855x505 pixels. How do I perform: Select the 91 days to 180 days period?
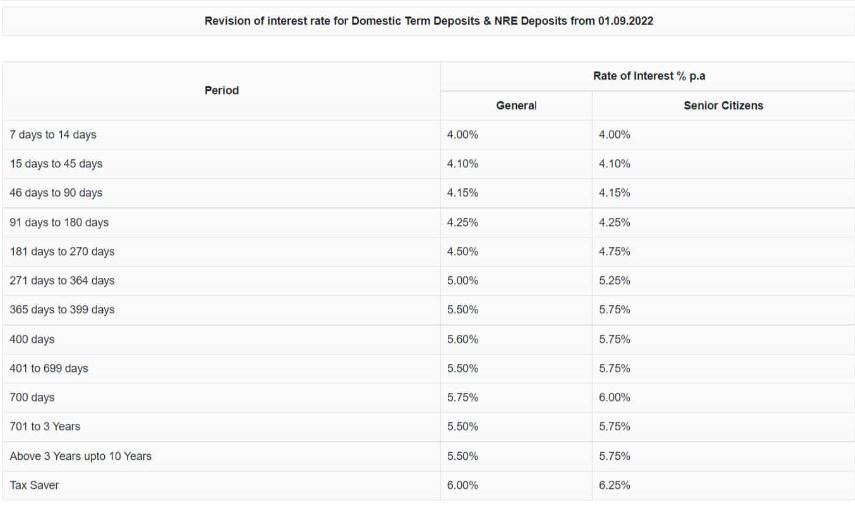tap(59, 222)
